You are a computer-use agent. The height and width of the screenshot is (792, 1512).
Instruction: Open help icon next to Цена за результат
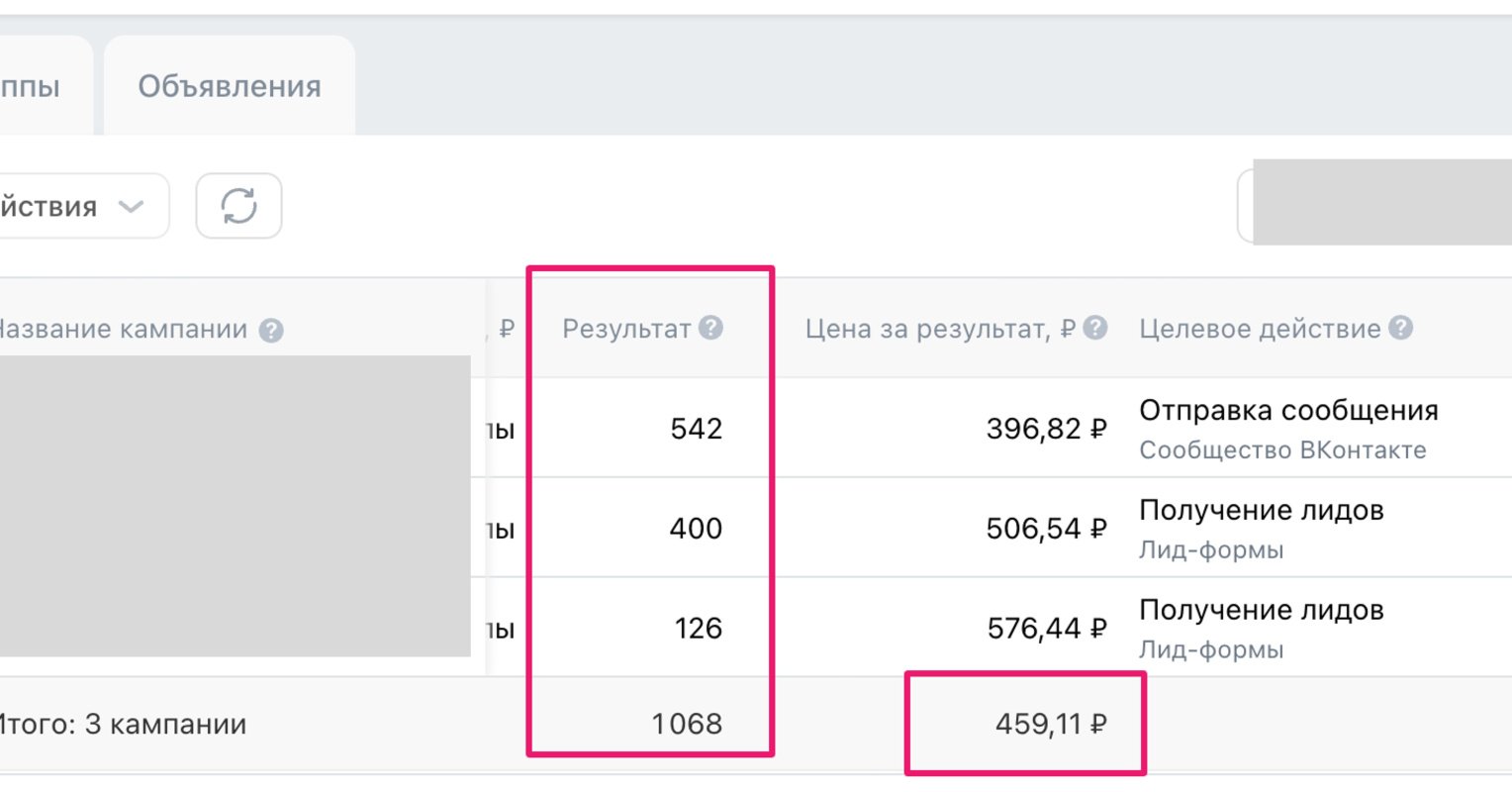[x=1094, y=328]
